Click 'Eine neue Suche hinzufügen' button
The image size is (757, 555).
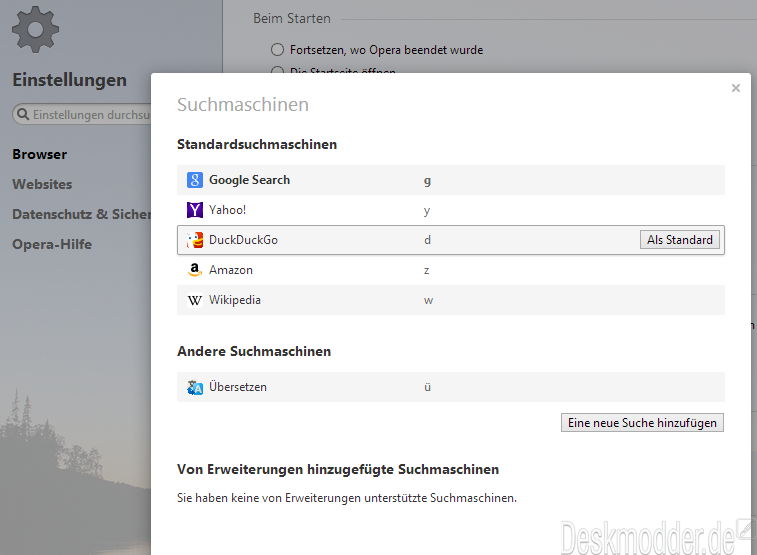(x=642, y=423)
